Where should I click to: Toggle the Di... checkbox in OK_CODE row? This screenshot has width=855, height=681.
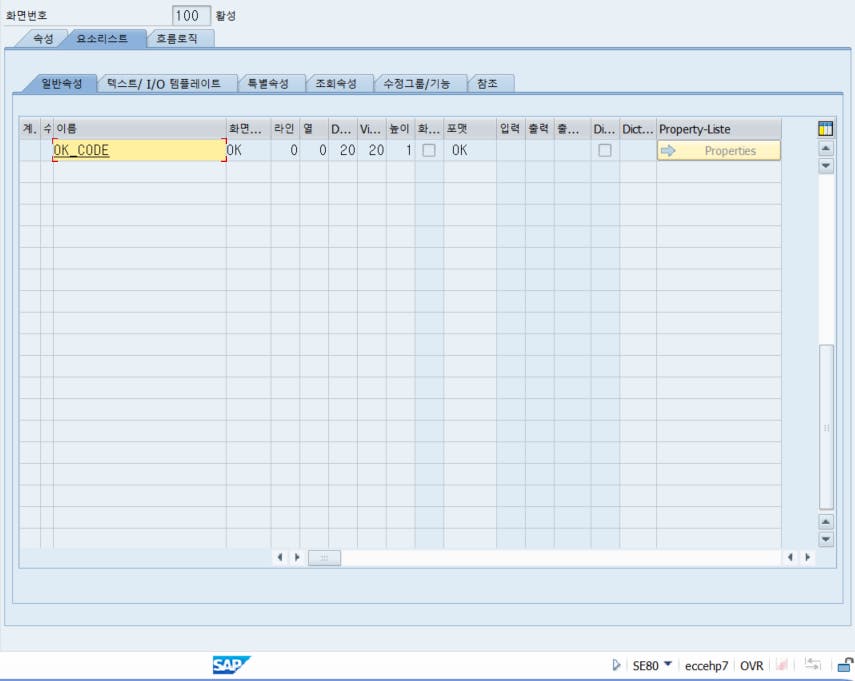click(605, 150)
